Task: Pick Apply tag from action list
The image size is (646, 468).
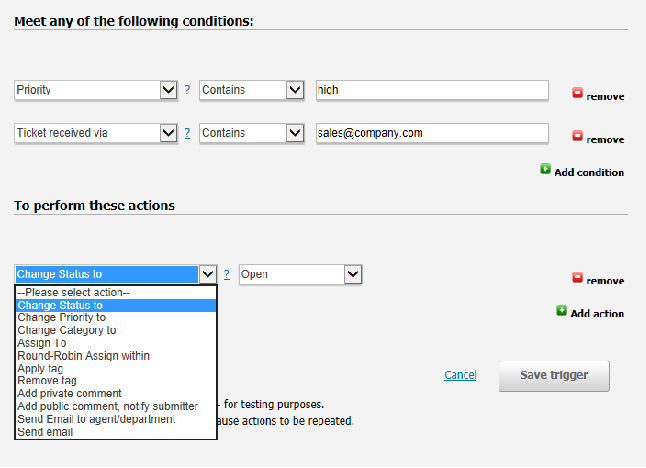Action: [x=40, y=368]
